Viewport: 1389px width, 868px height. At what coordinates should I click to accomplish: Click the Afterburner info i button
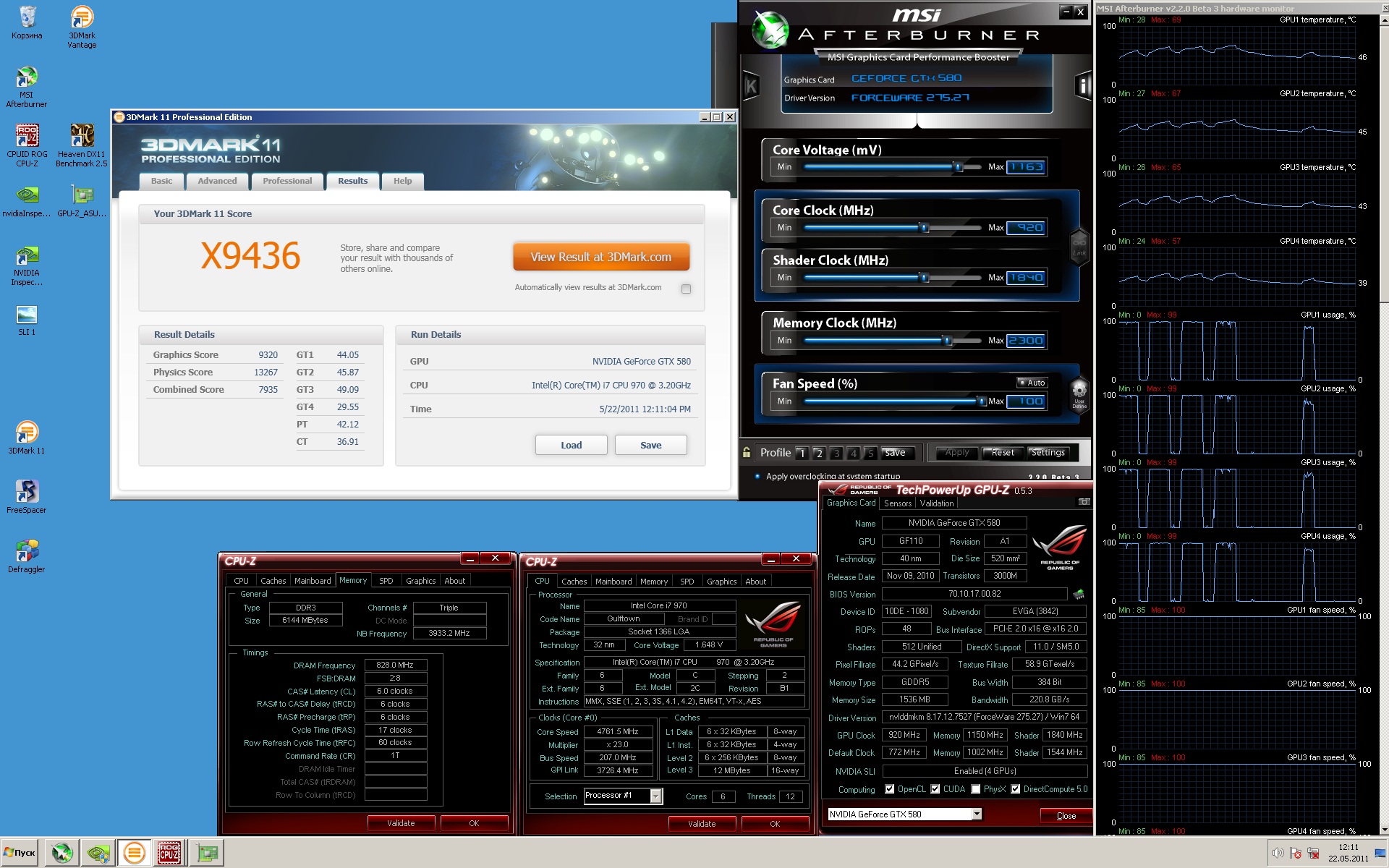[1083, 87]
